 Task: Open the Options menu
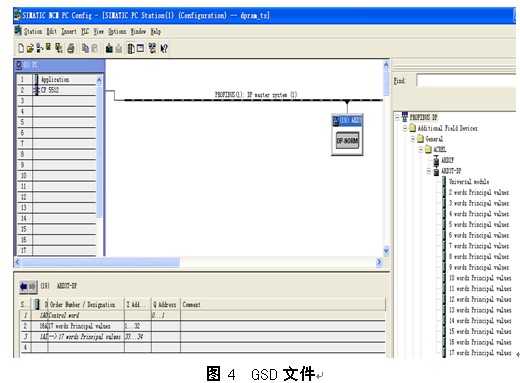point(117,31)
